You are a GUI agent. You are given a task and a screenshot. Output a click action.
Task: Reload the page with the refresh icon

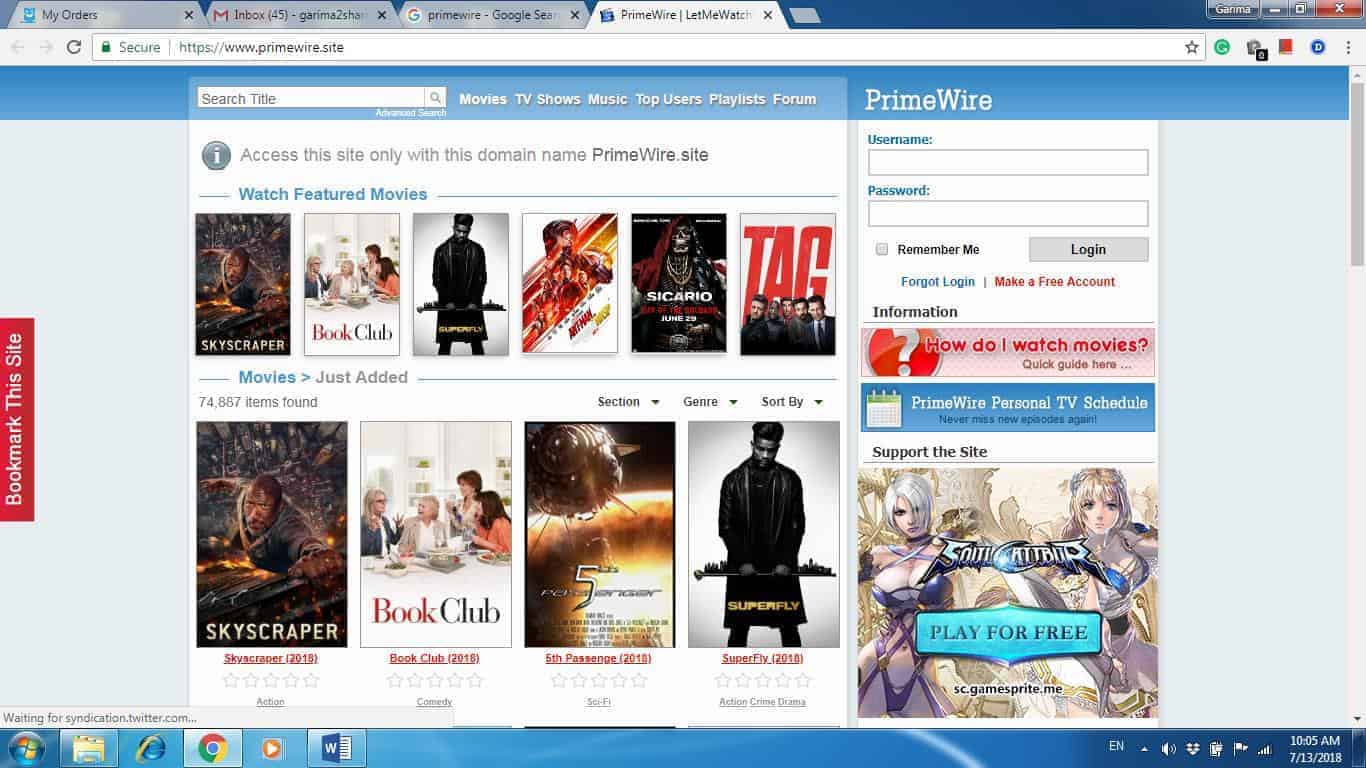click(x=74, y=47)
